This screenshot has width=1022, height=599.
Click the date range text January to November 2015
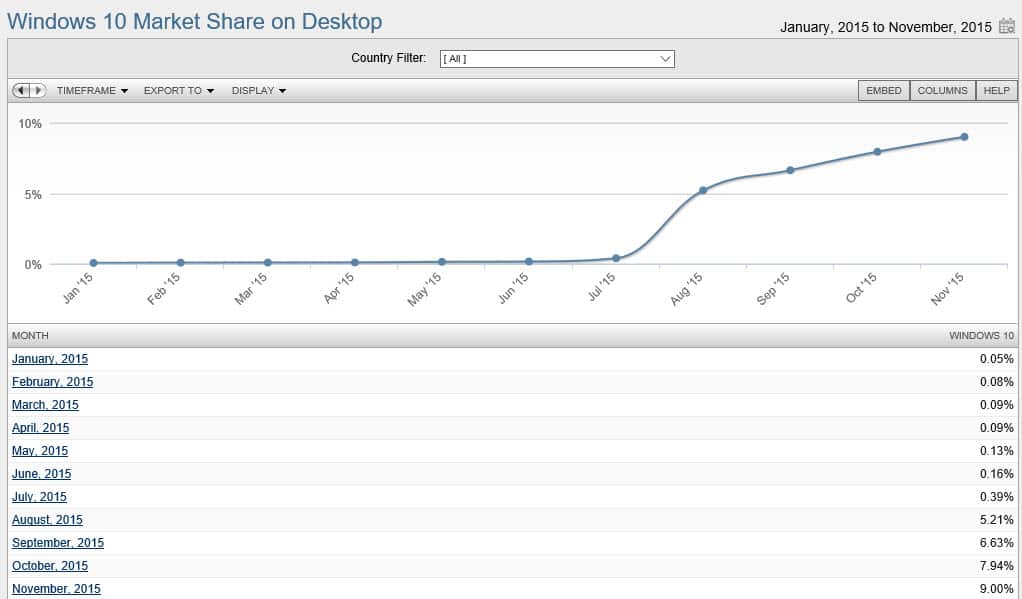click(886, 27)
